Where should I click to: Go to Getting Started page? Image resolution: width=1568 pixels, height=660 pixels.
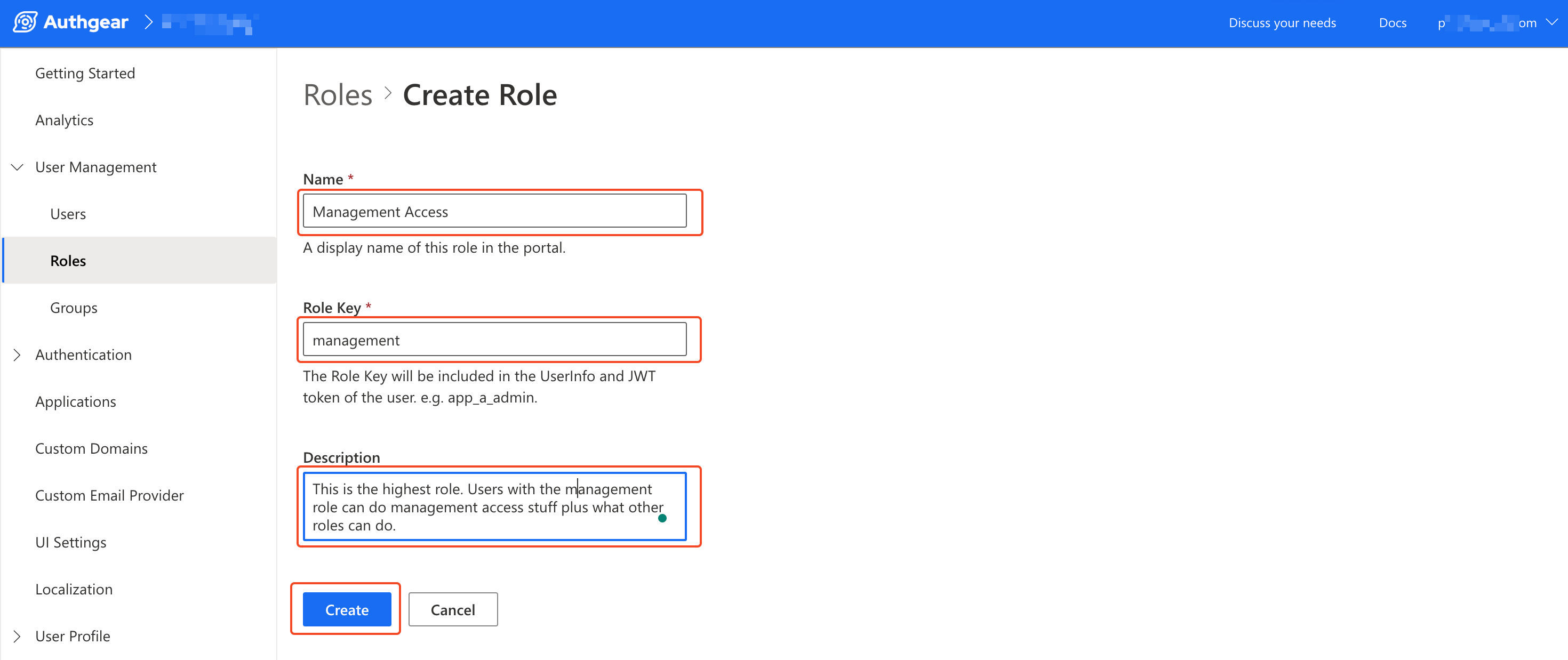tap(85, 73)
